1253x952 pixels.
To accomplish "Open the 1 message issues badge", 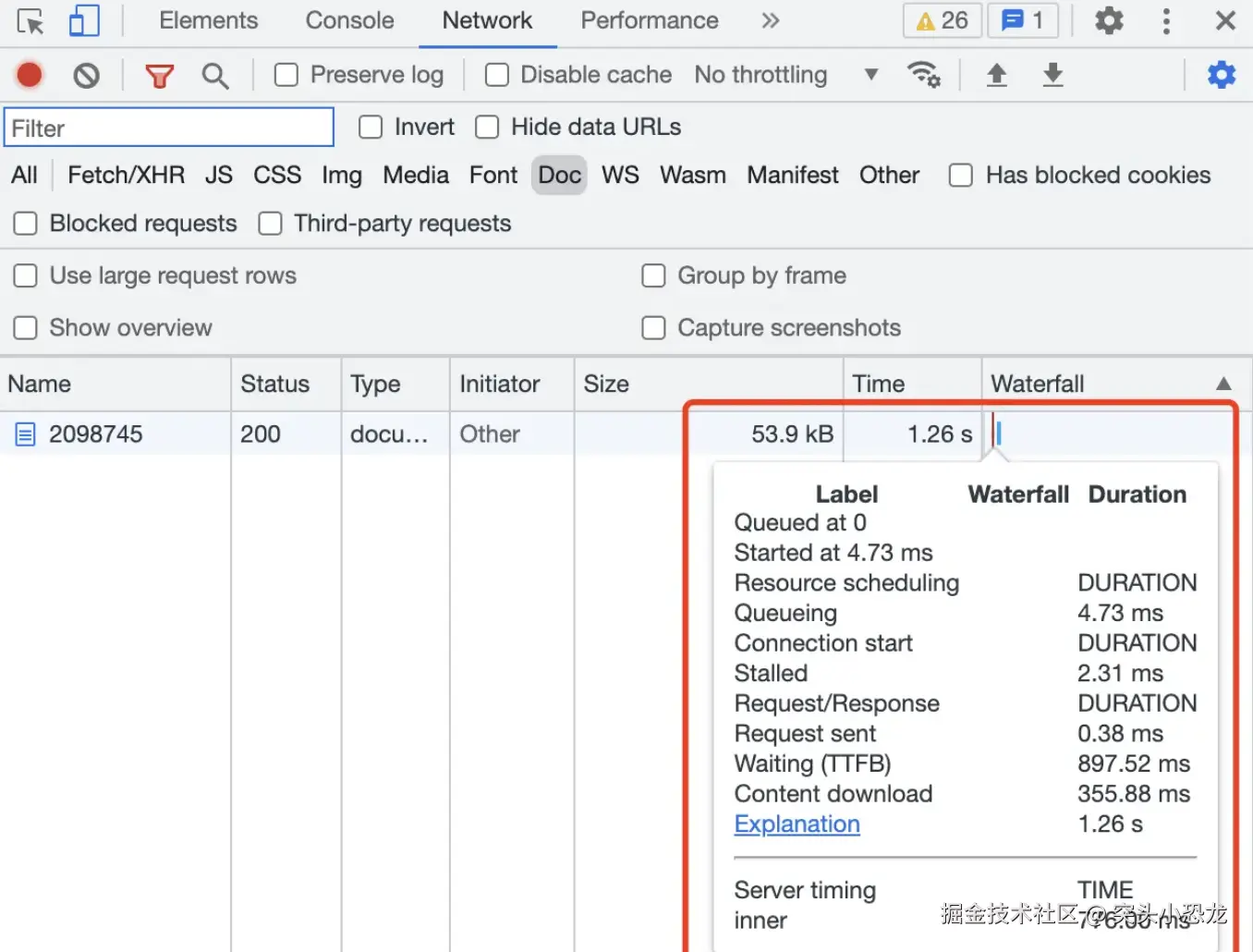I will pos(1022,20).
